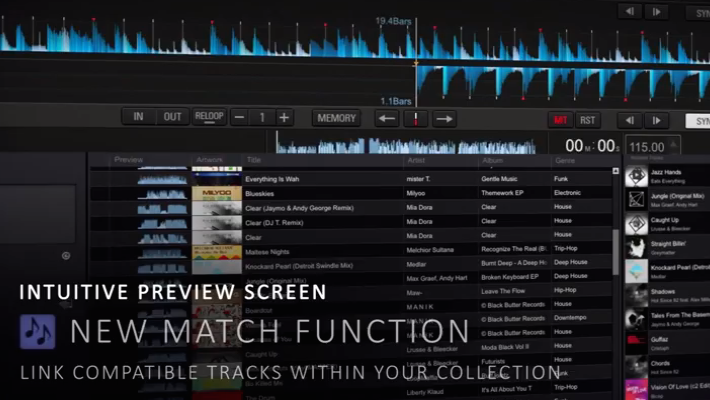710x400 pixels.
Task: Click the RST tempo reset button
Action: (587, 120)
